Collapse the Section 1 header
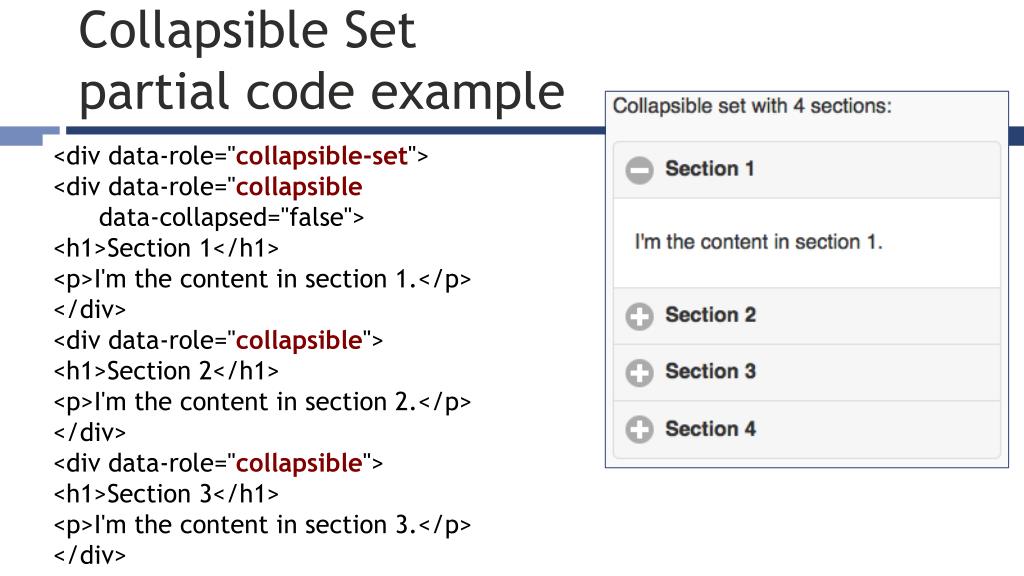Image resolution: width=1024 pixels, height=576 pixels. [x=807, y=170]
